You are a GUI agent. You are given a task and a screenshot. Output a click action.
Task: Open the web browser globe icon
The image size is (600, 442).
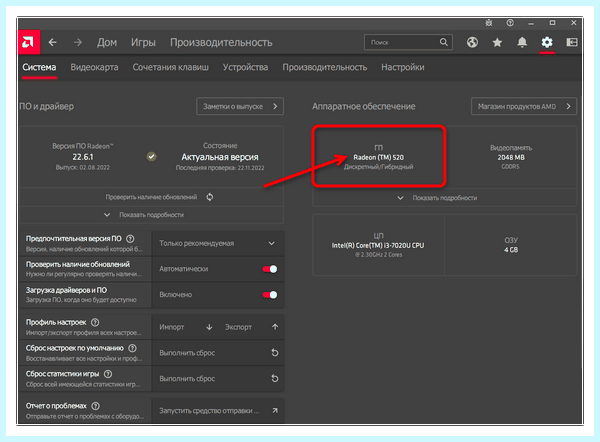pos(472,42)
